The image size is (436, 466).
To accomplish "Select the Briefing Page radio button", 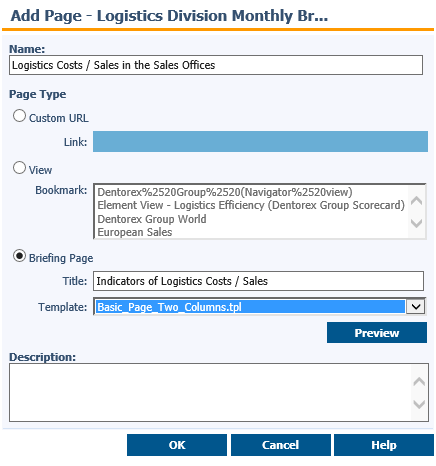I will [19, 256].
